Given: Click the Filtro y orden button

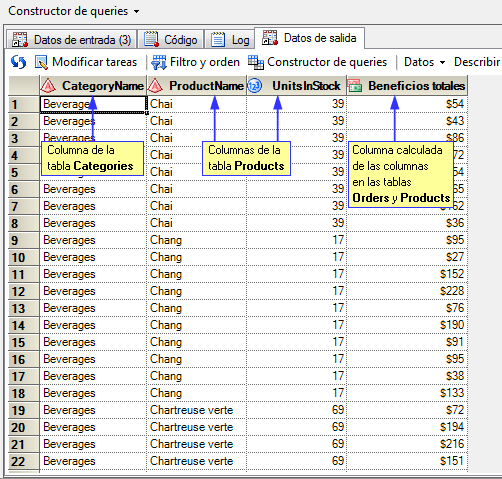Looking at the screenshot, I should point(195,62).
